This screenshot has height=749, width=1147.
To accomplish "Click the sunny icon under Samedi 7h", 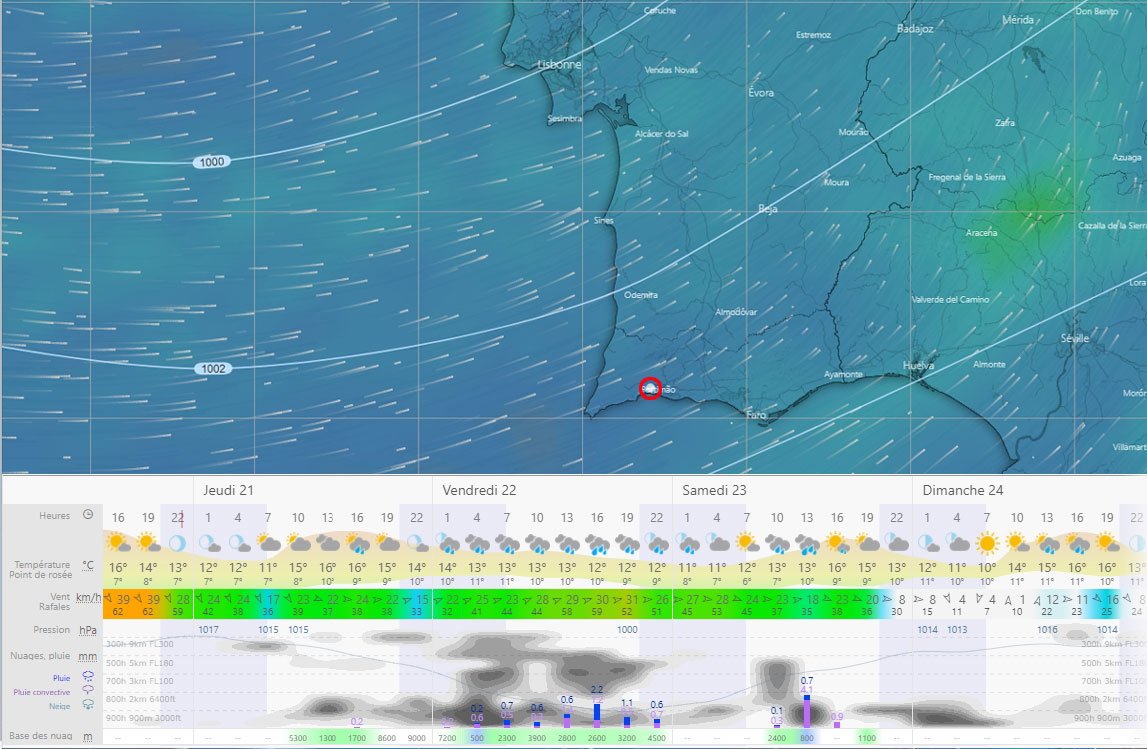I will 747,543.
